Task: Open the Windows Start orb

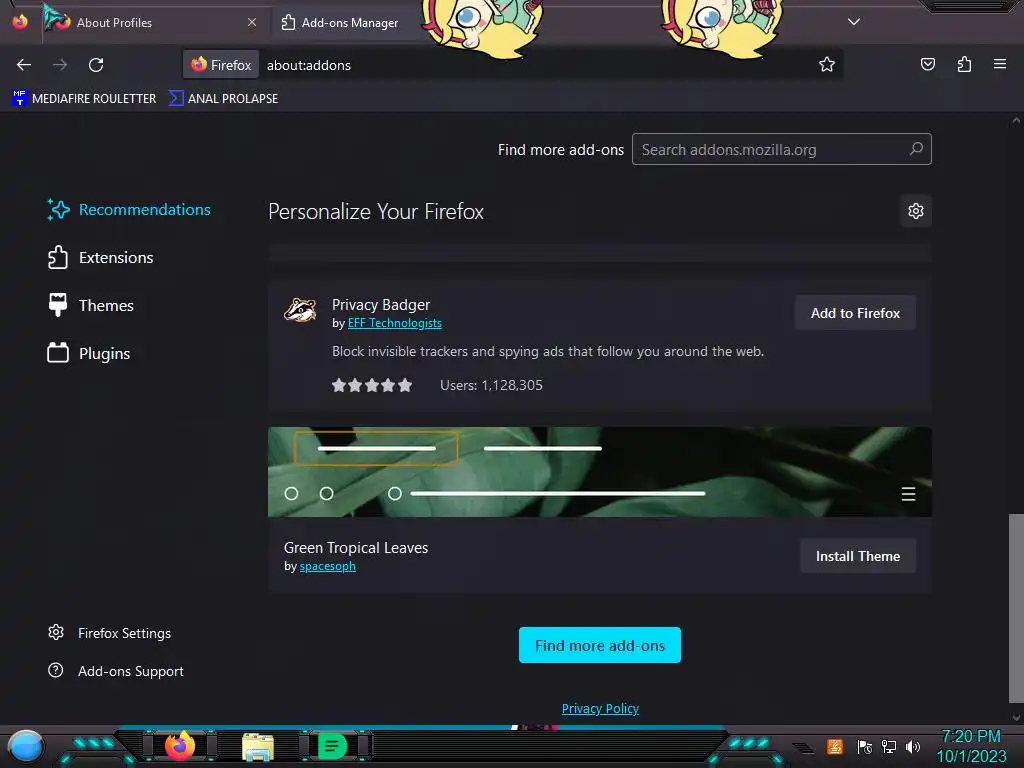Action: tap(26, 746)
